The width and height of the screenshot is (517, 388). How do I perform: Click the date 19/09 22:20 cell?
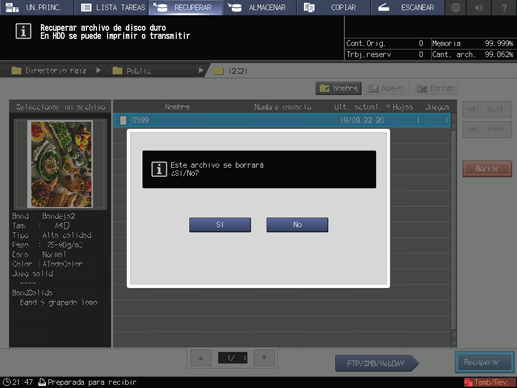click(x=362, y=120)
